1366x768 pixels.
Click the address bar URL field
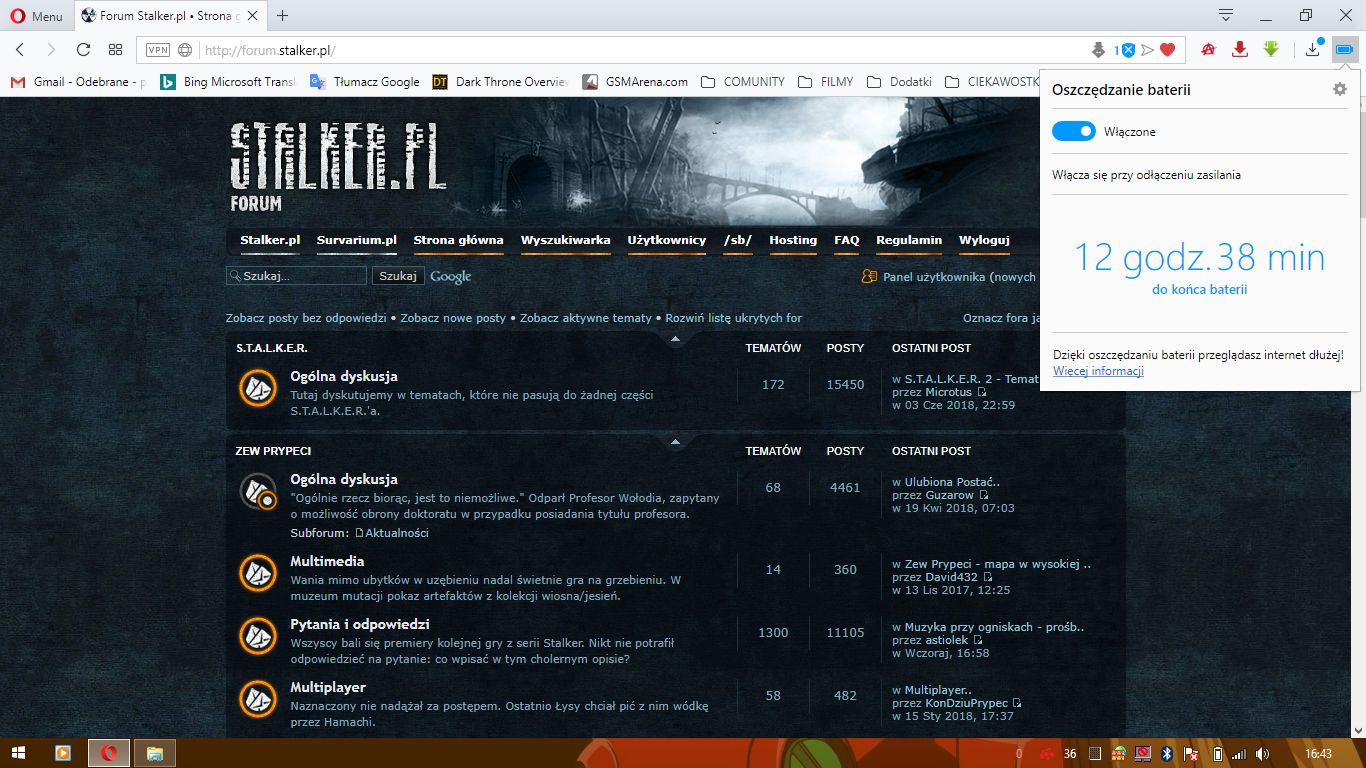tap(640, 50)
